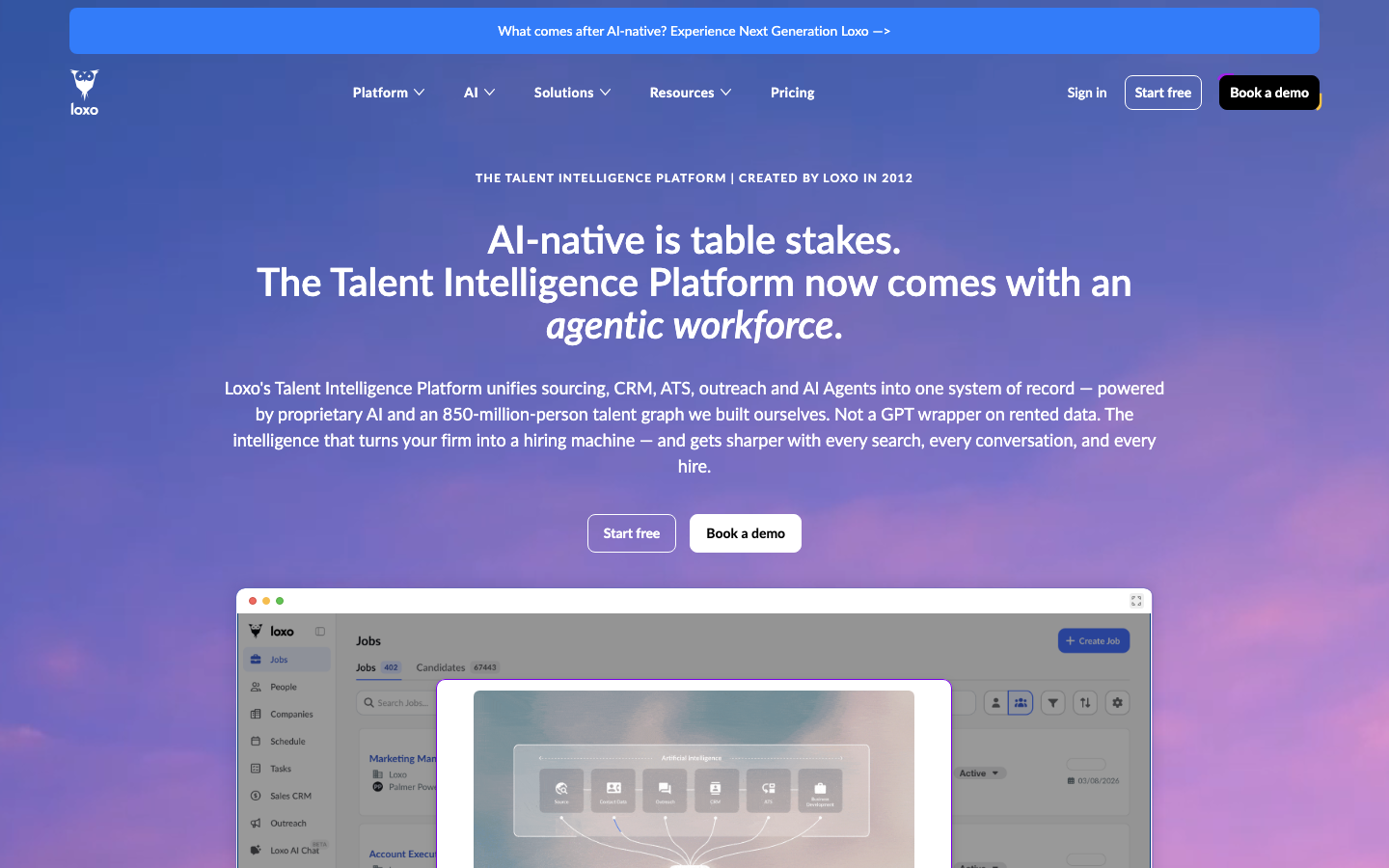Viewport: 1389px width, 868px height.
Task: Click the 03/08/2026 date on the job row
Action: tap(1094, 781)
